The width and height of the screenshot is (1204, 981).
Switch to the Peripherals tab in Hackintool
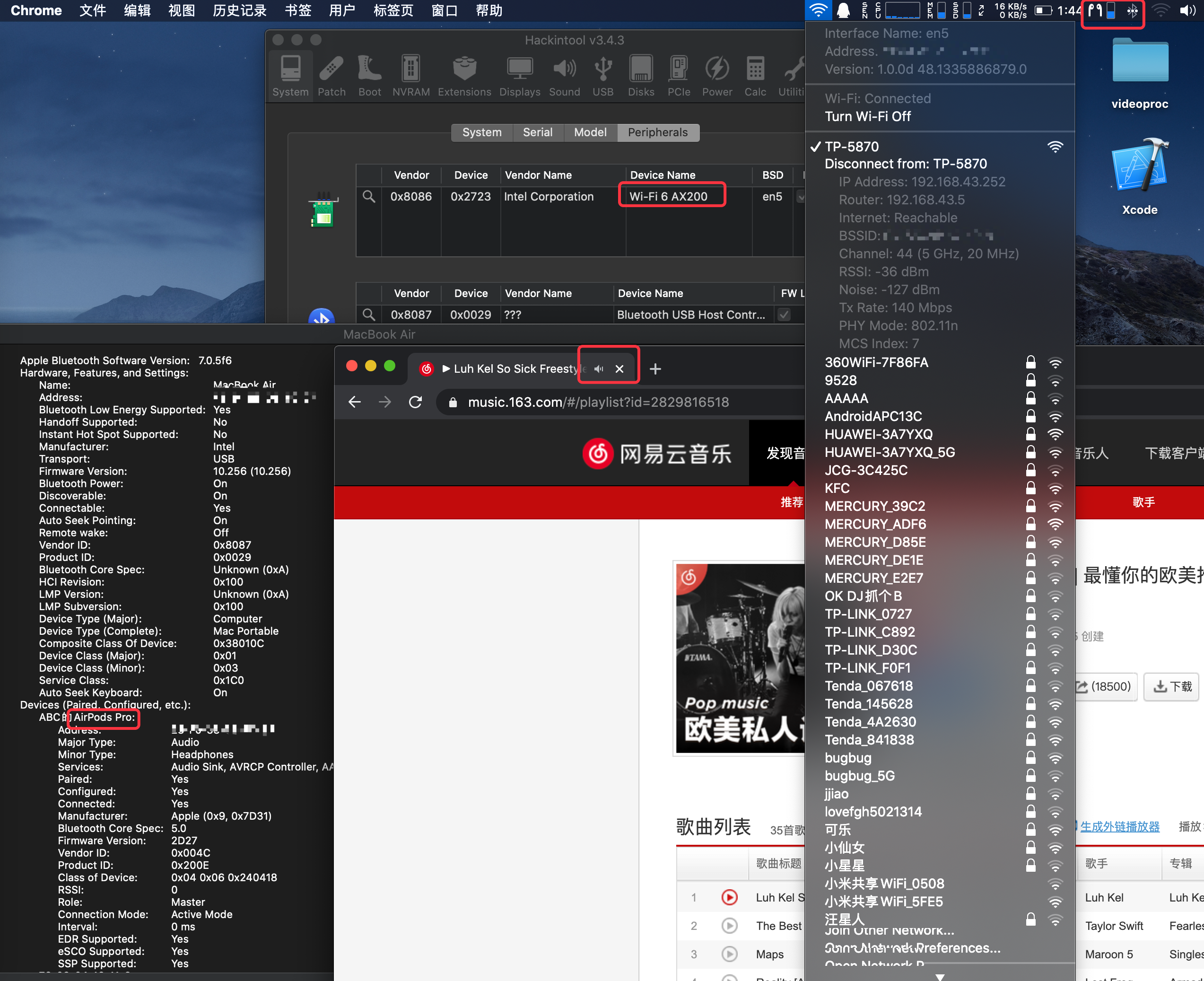(x=658, y=132)
